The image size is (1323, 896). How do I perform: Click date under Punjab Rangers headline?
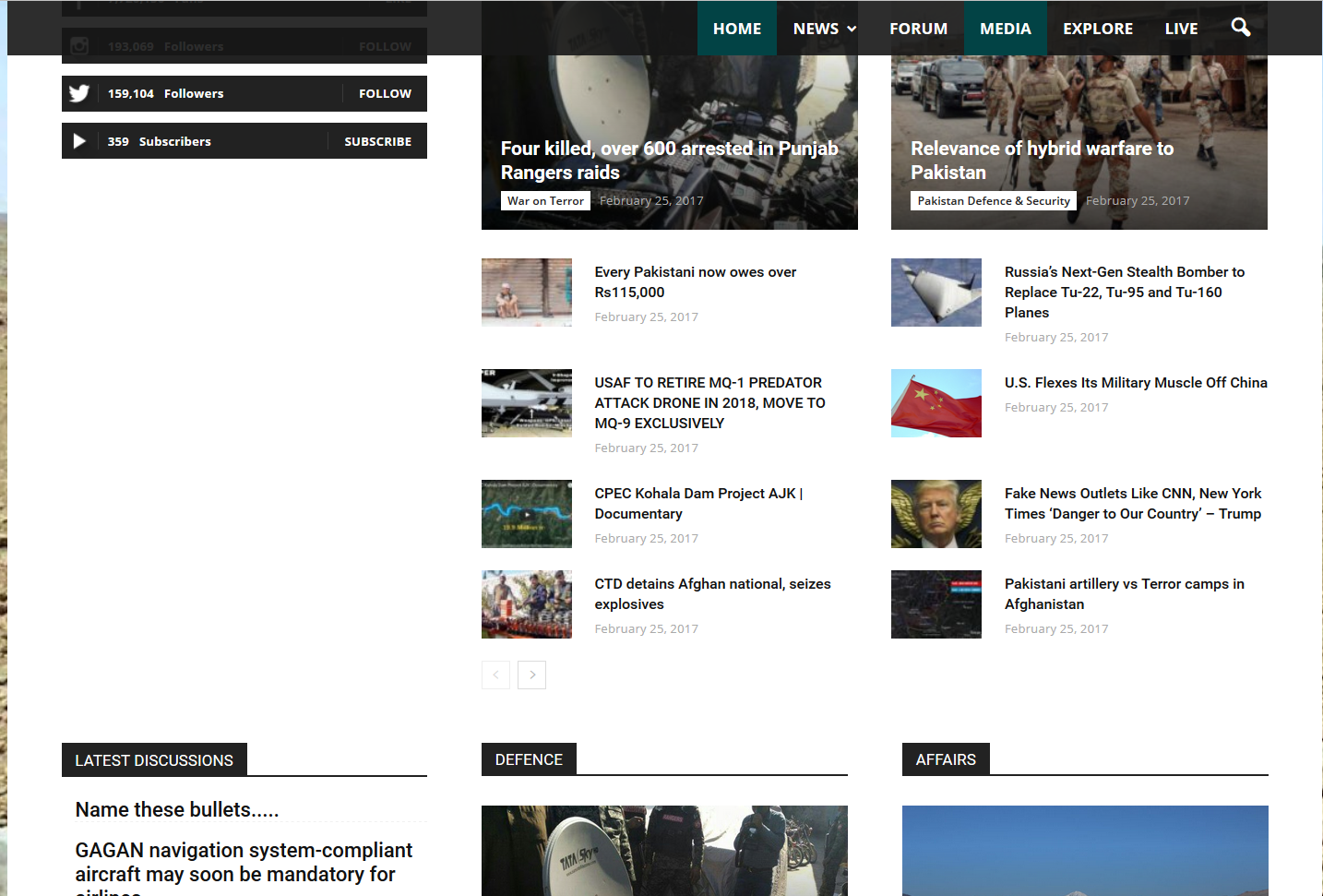(x=651, y=200)
